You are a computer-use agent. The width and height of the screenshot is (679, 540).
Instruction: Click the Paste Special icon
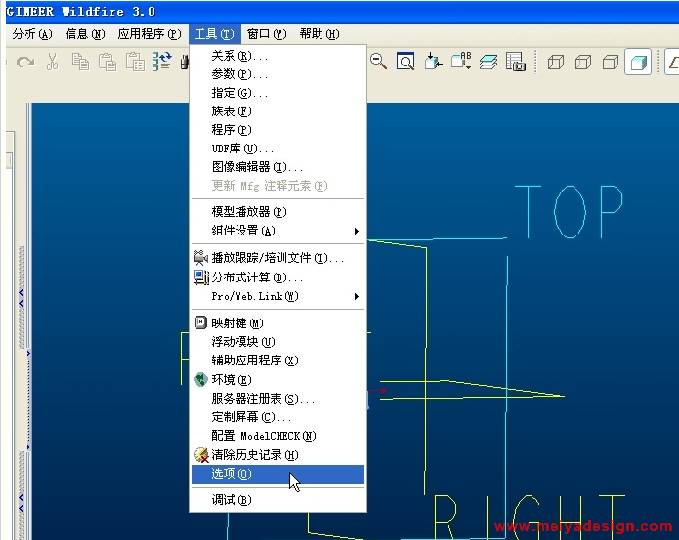tap(135, 61)
